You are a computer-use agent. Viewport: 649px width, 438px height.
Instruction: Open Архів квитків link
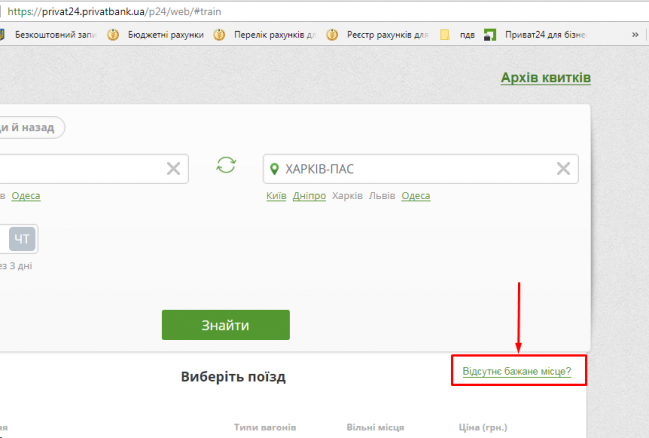tap(545, 78)
